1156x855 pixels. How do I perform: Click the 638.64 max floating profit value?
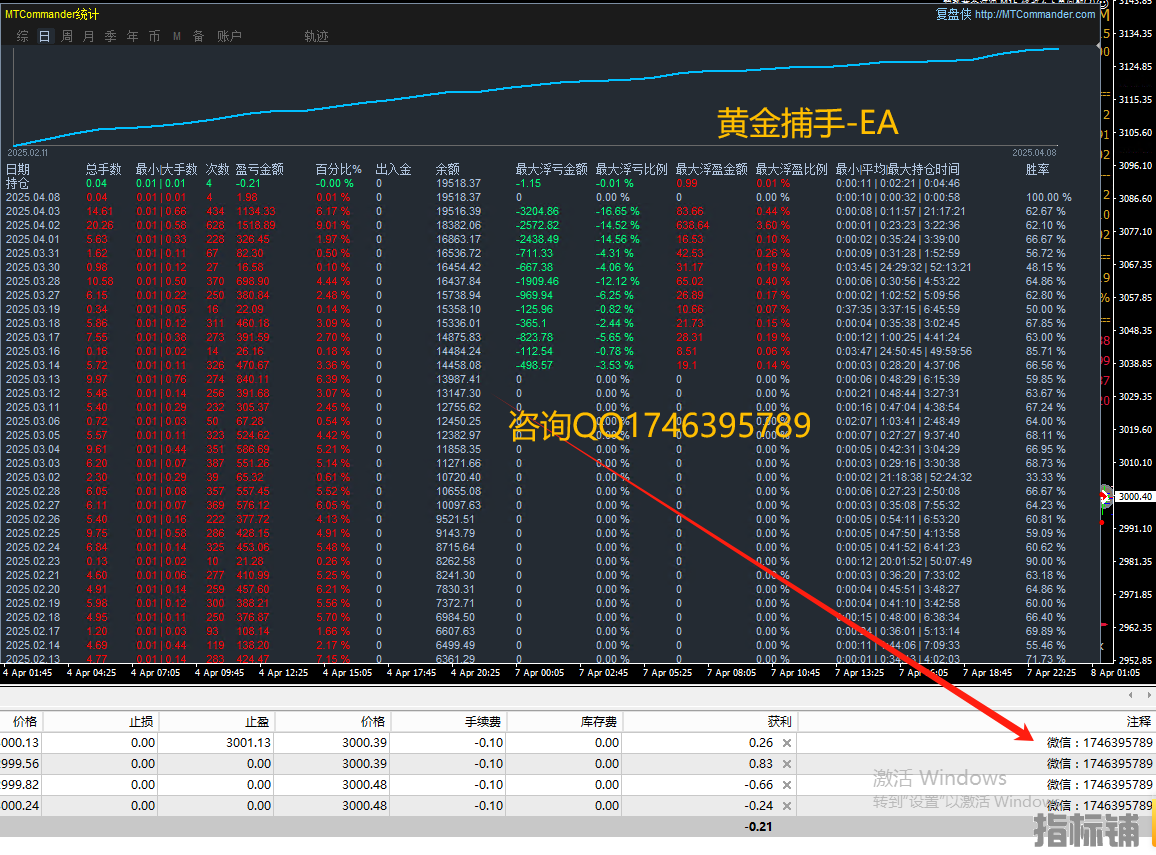692,226
